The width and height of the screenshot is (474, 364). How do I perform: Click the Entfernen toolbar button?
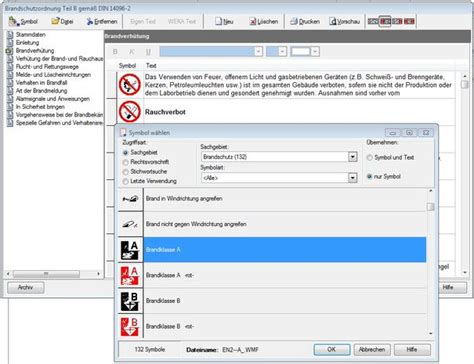(102, 22)
